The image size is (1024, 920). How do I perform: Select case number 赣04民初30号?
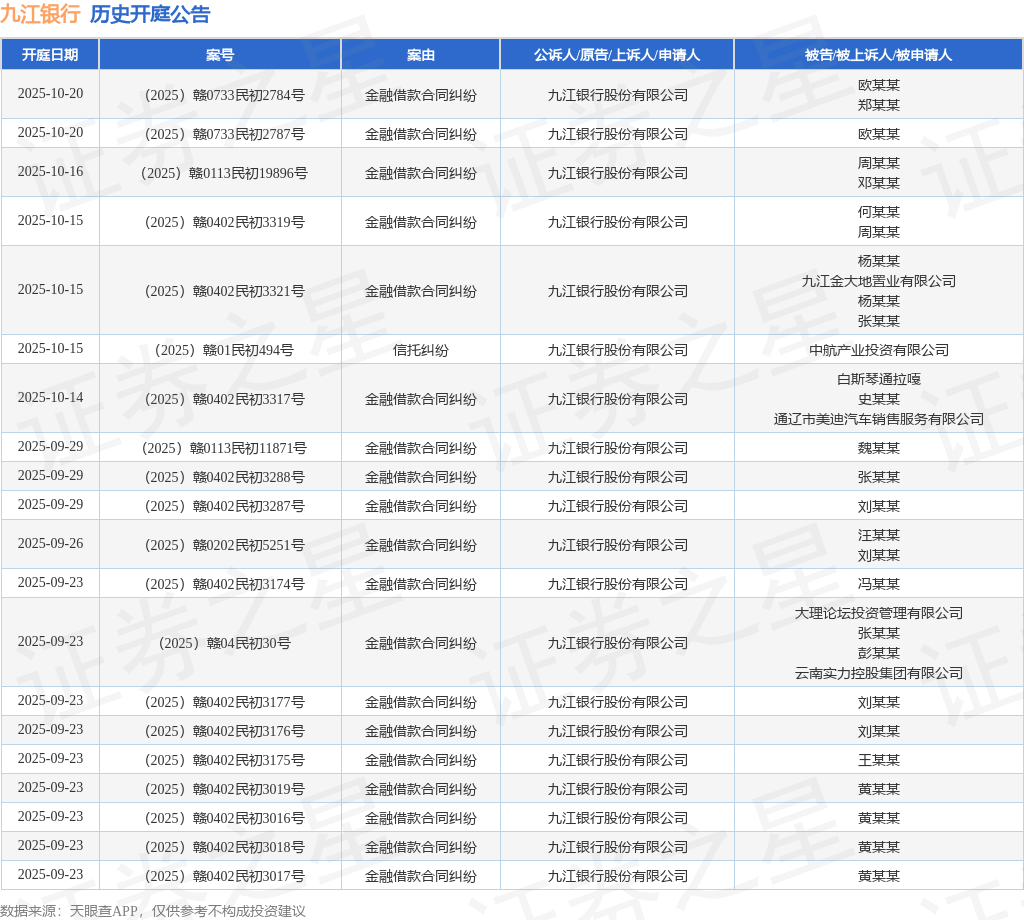click(225, 643)
